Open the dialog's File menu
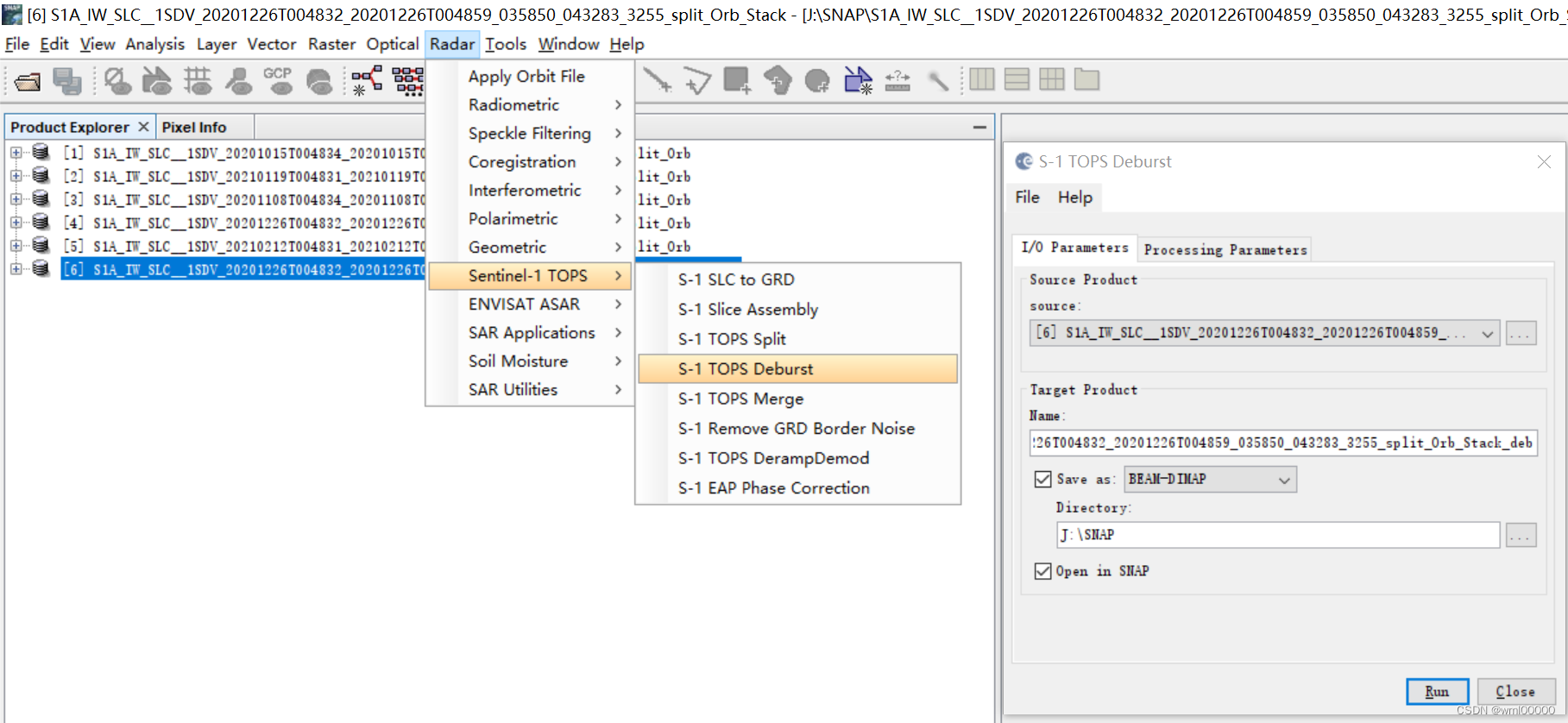The width and height of the screenshot is (1568, 723). [1027, 197]
